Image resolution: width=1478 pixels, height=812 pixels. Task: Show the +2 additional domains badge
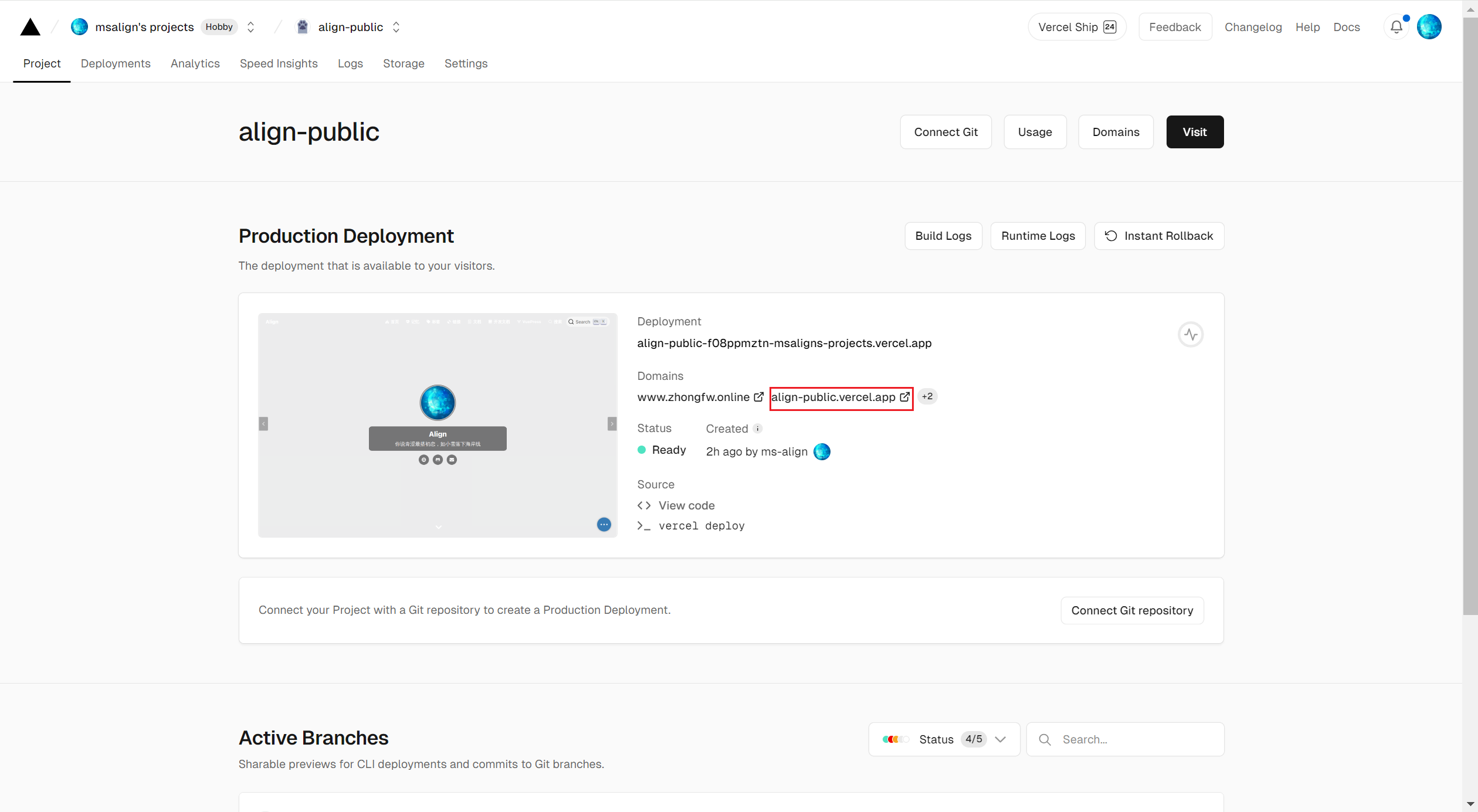[927, 396]
